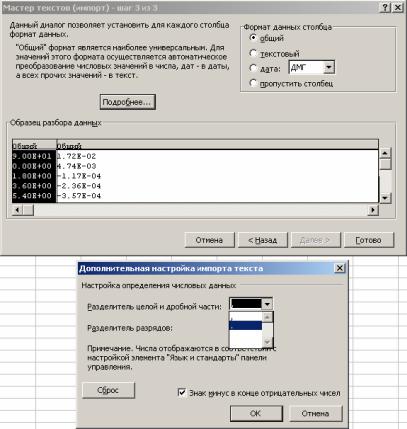Click the dropdown list scroll down arrow

(x=267, y=342)
